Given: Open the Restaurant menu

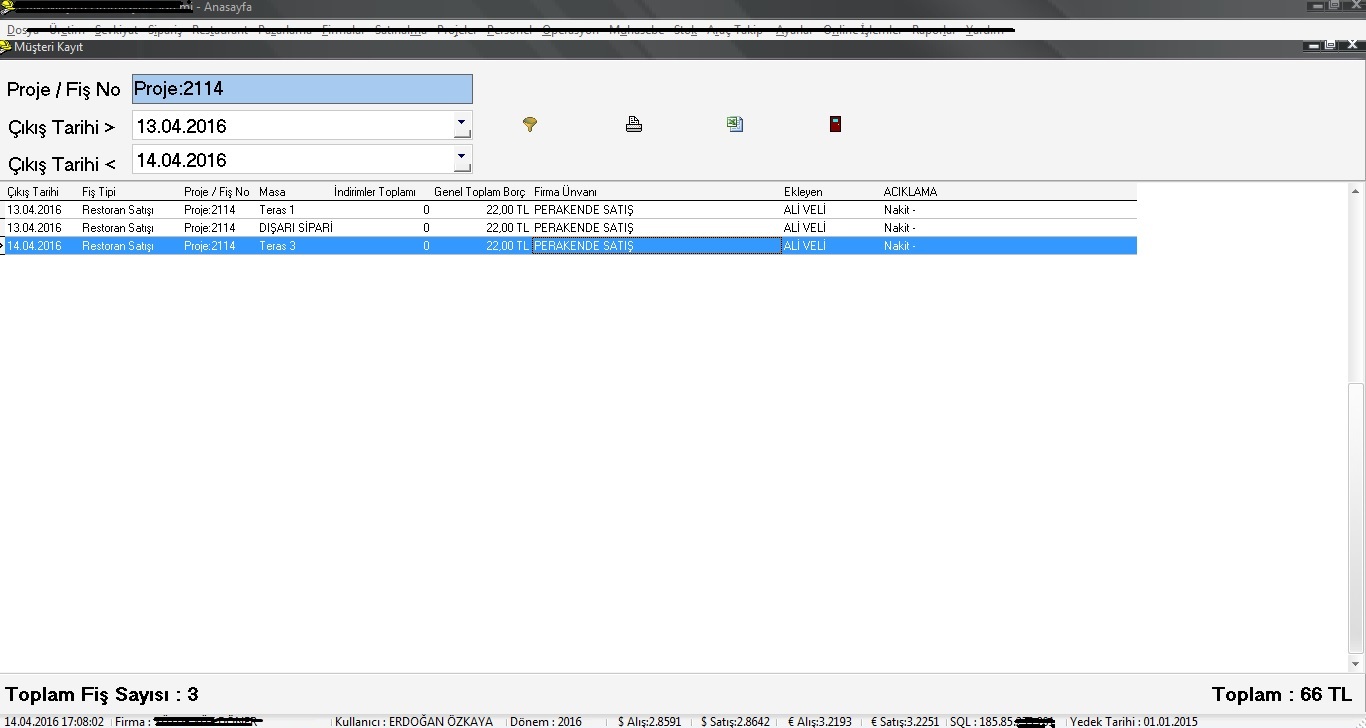Looking at the screenshot, I should tap(219, 30).
